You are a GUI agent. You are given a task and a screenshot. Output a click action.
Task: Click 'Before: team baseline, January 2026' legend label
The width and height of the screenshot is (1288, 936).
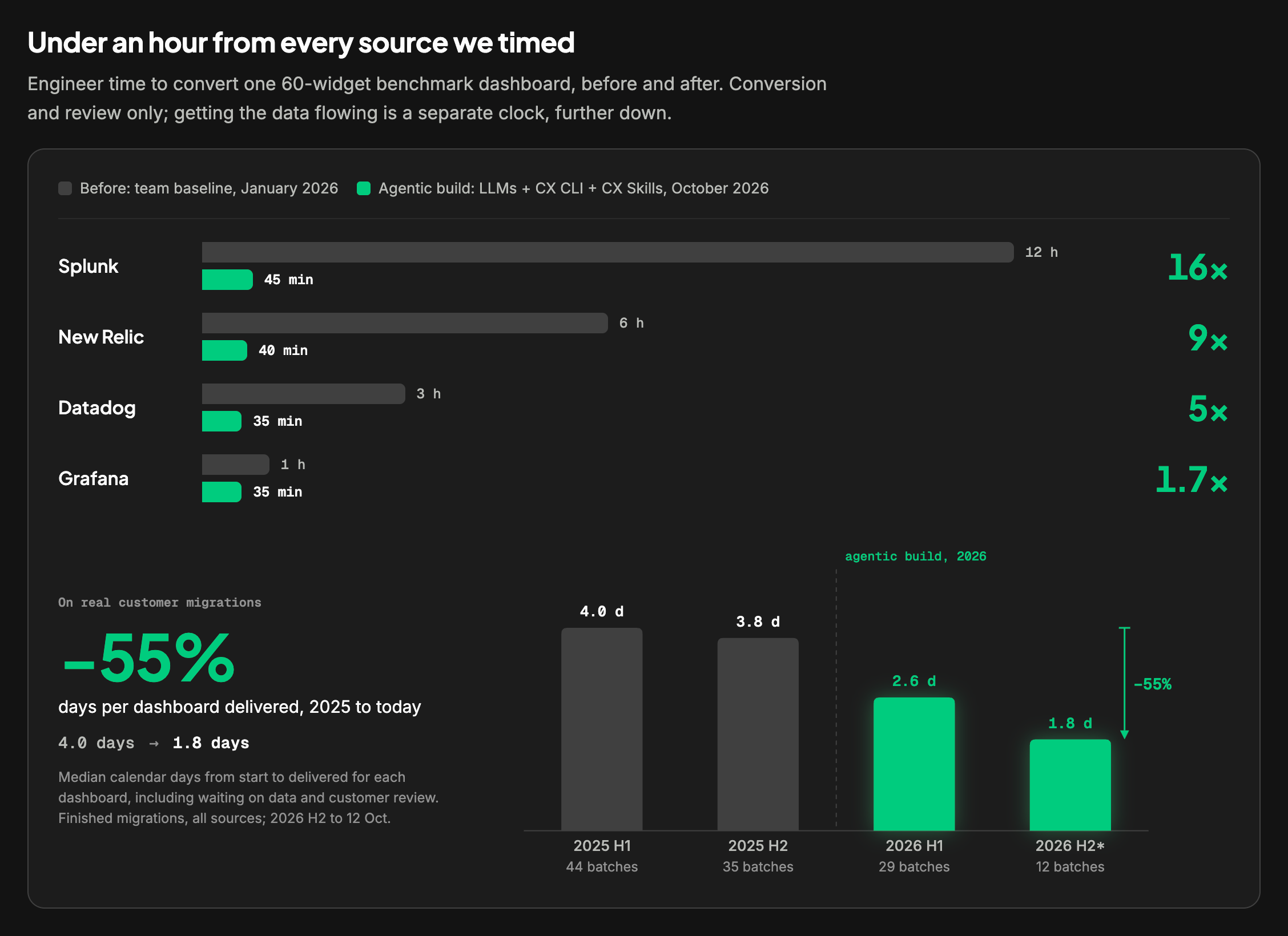click(x=209, y=188)
